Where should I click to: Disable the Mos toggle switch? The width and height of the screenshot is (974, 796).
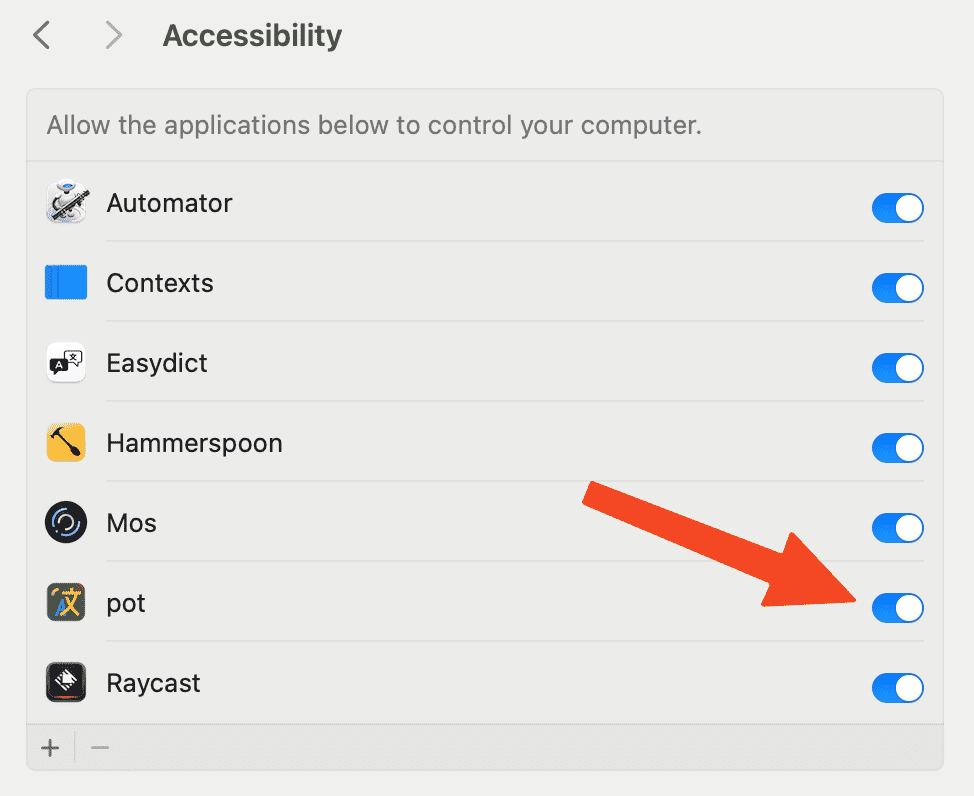pos(898,528)
